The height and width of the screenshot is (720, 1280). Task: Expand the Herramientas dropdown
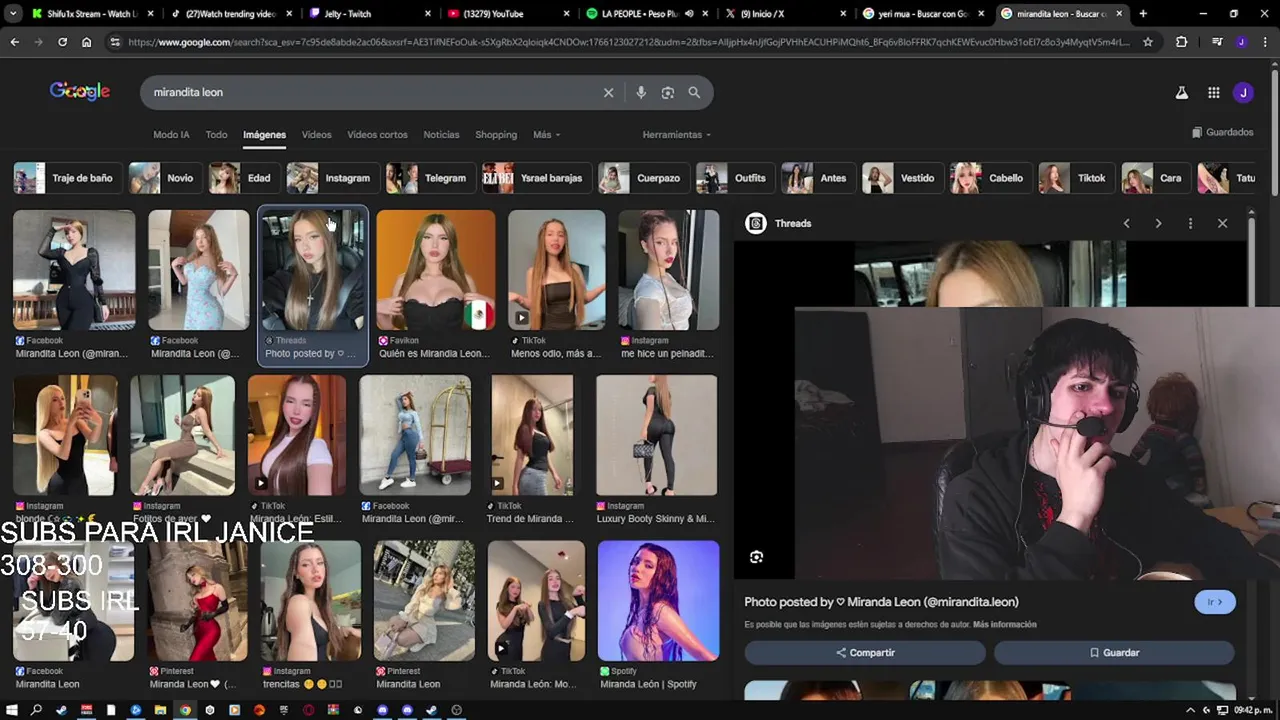(676, 135)
